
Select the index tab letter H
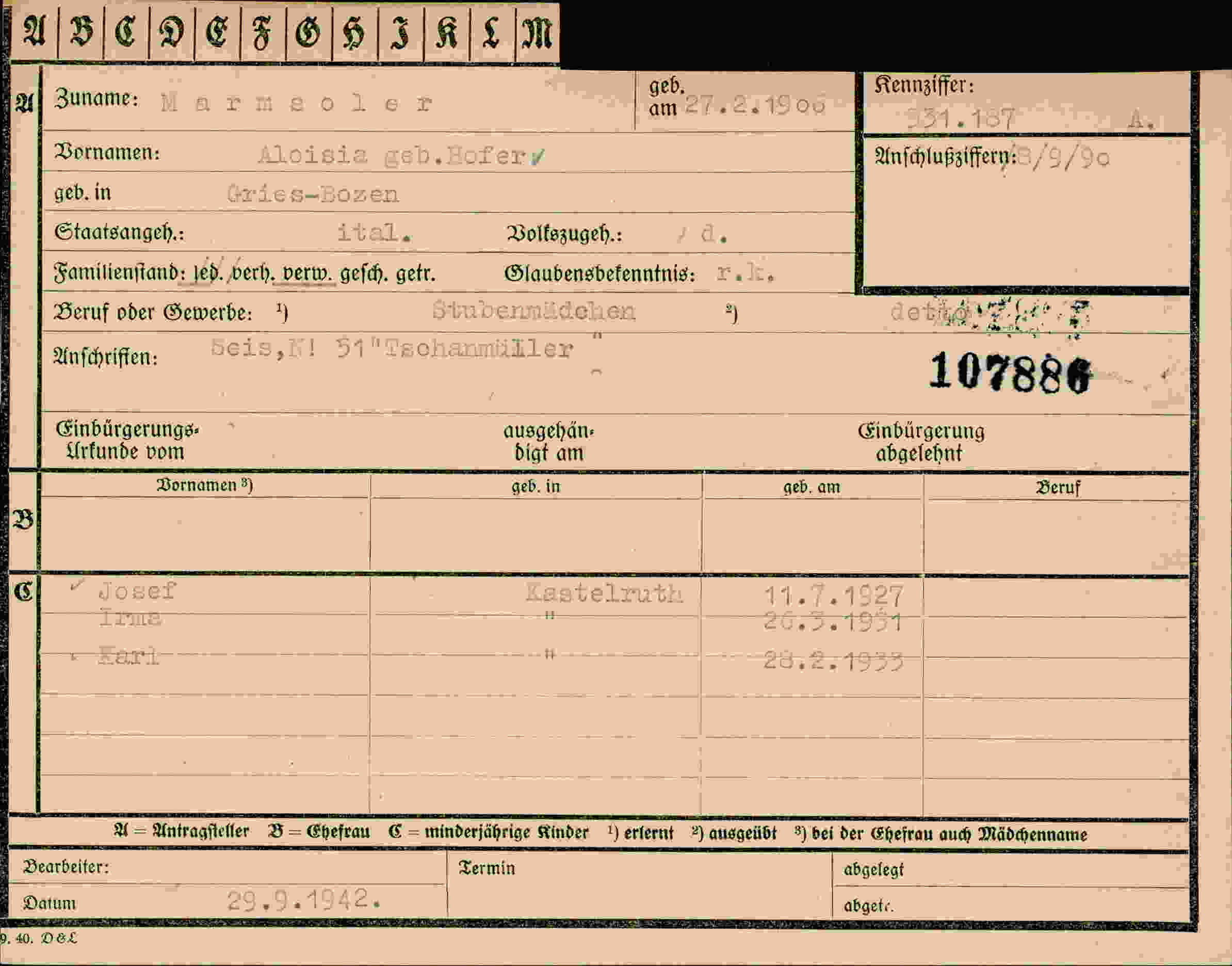(x=354, y=33)
